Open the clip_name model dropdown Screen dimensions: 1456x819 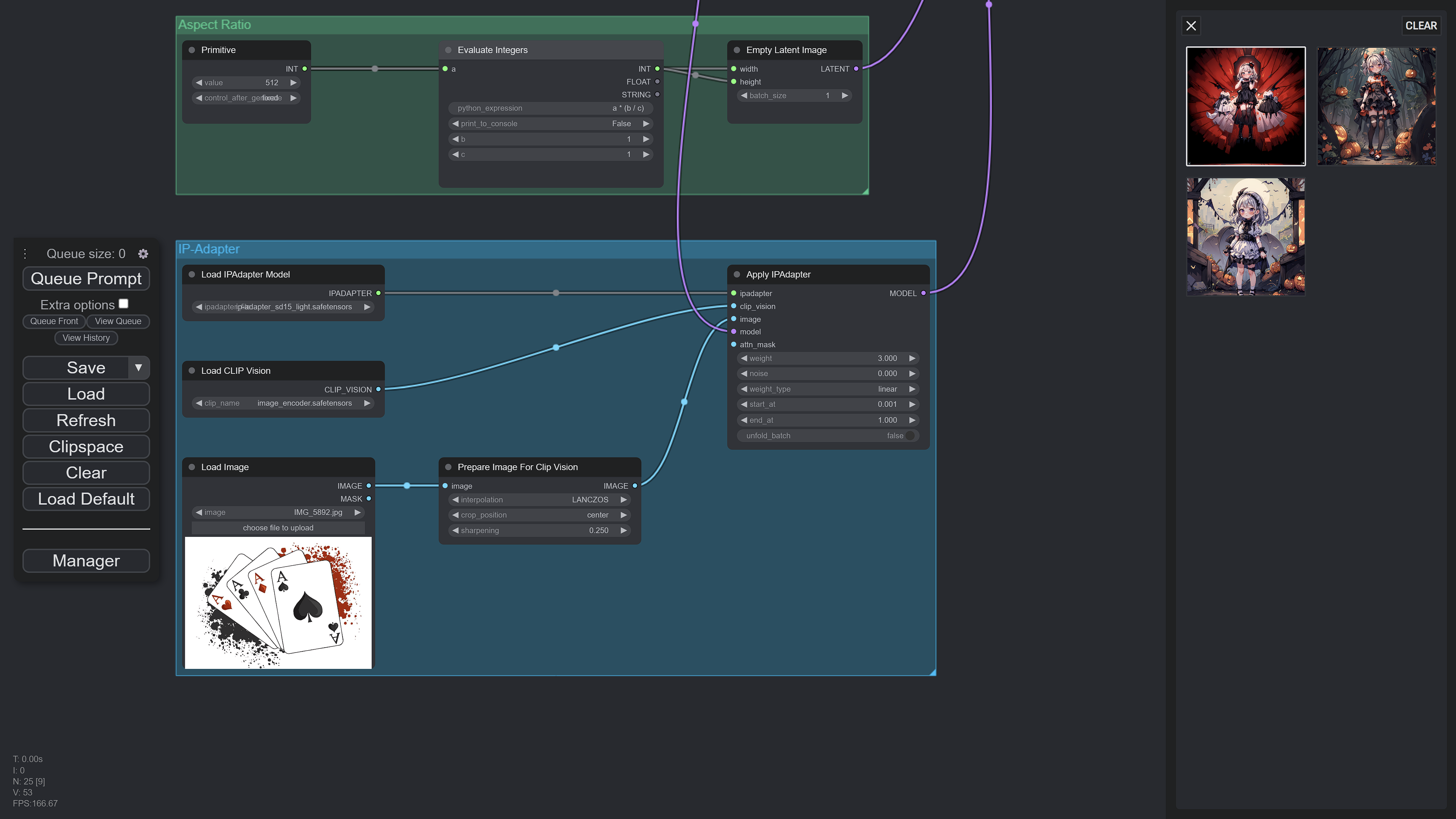point(283,403)
